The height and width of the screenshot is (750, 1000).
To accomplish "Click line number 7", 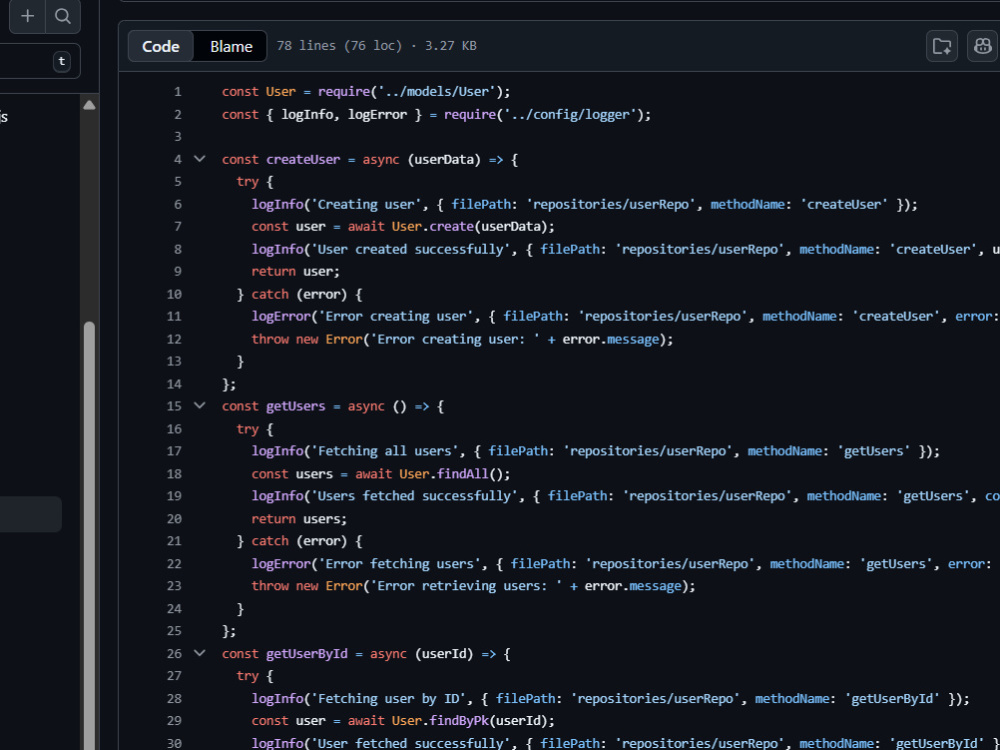I will pos(178,226).
